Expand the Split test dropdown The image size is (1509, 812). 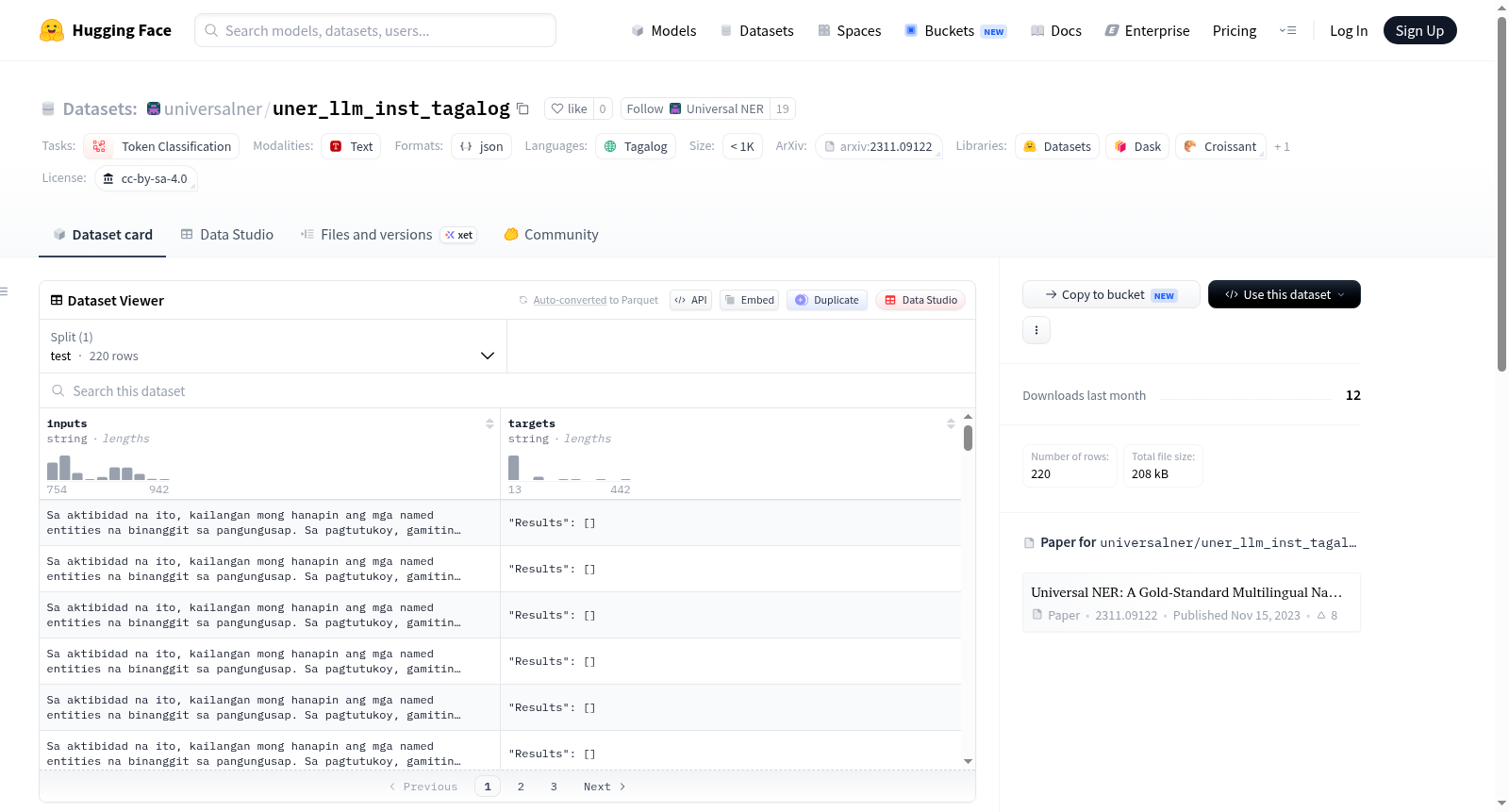coord(273,346)
